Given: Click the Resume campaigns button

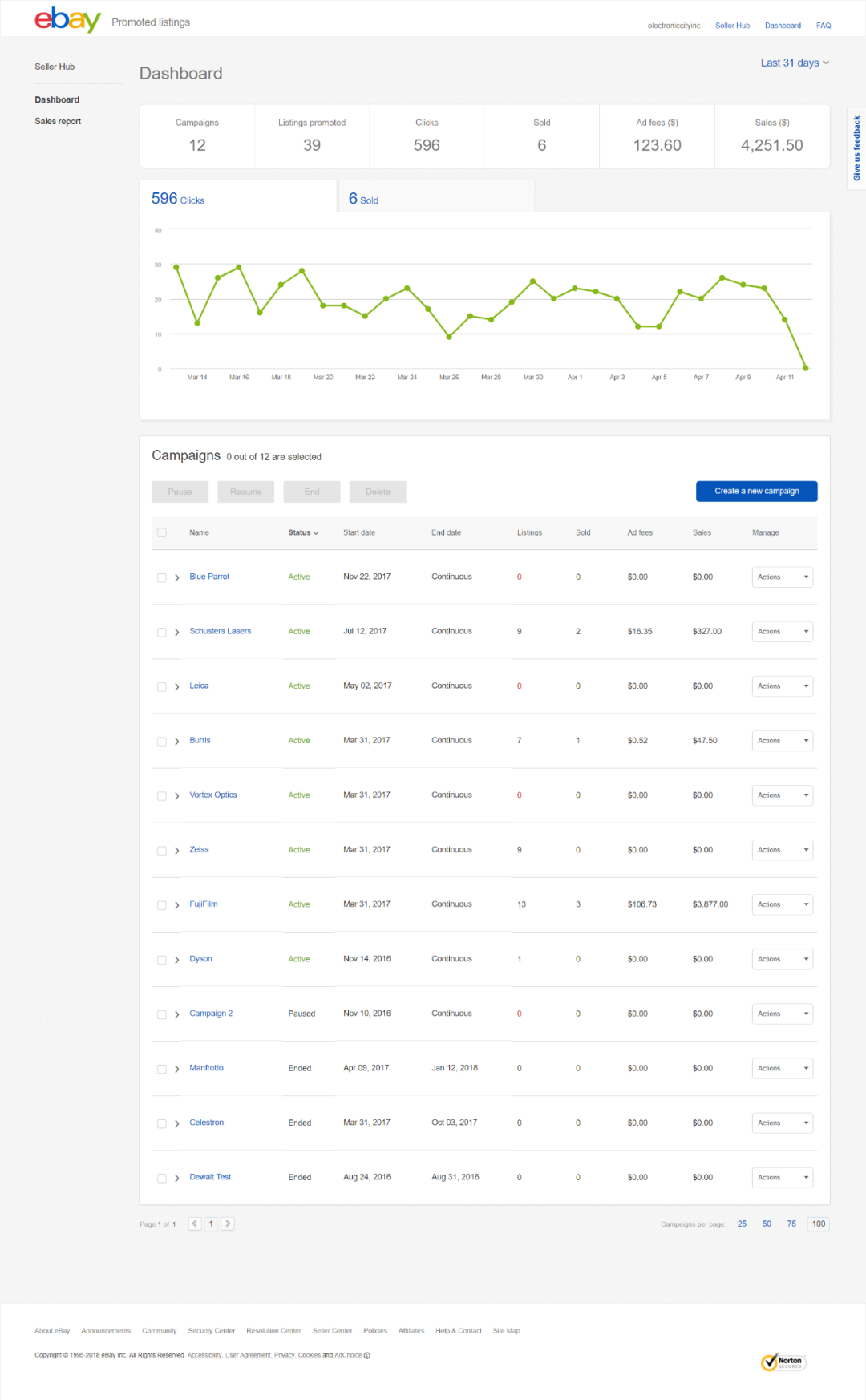Looking at the screenshot, I should coord(246,492).
